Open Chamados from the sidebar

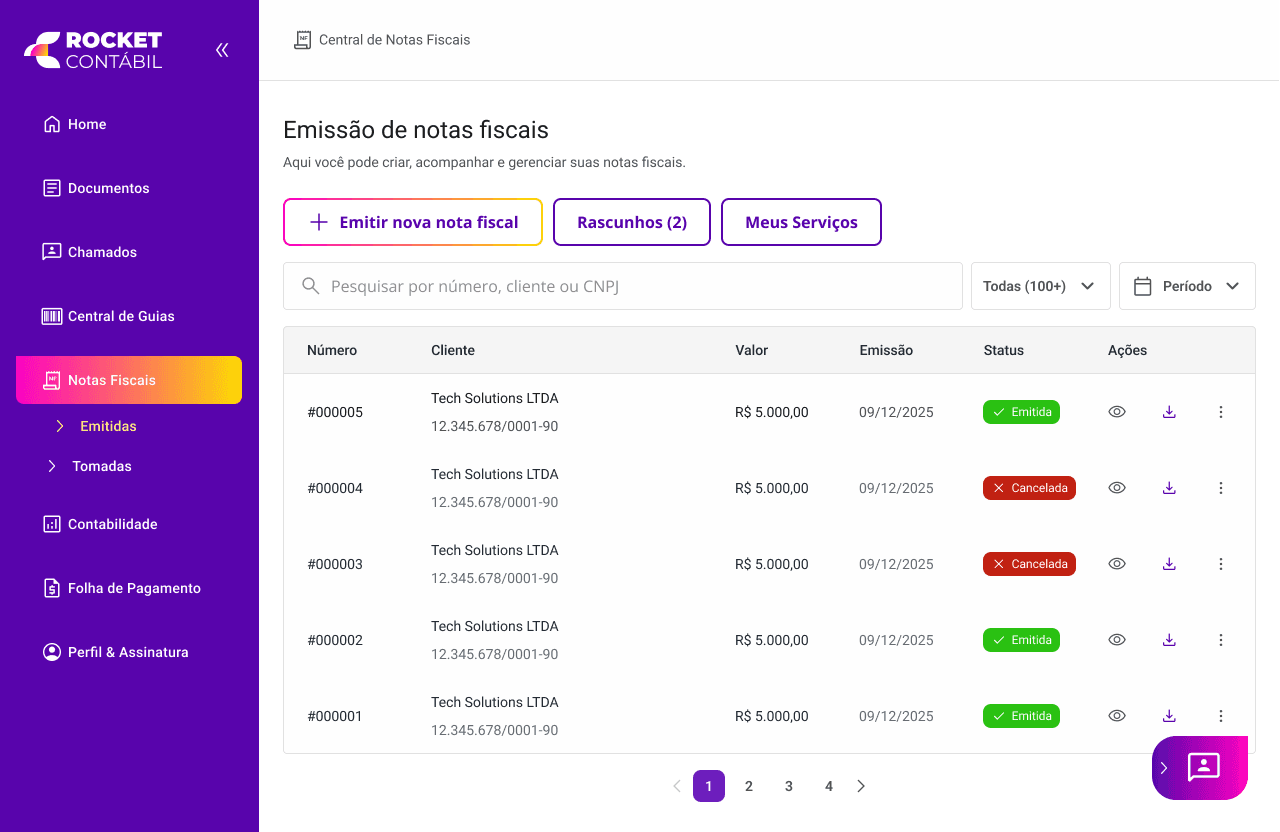coord(90,252)
